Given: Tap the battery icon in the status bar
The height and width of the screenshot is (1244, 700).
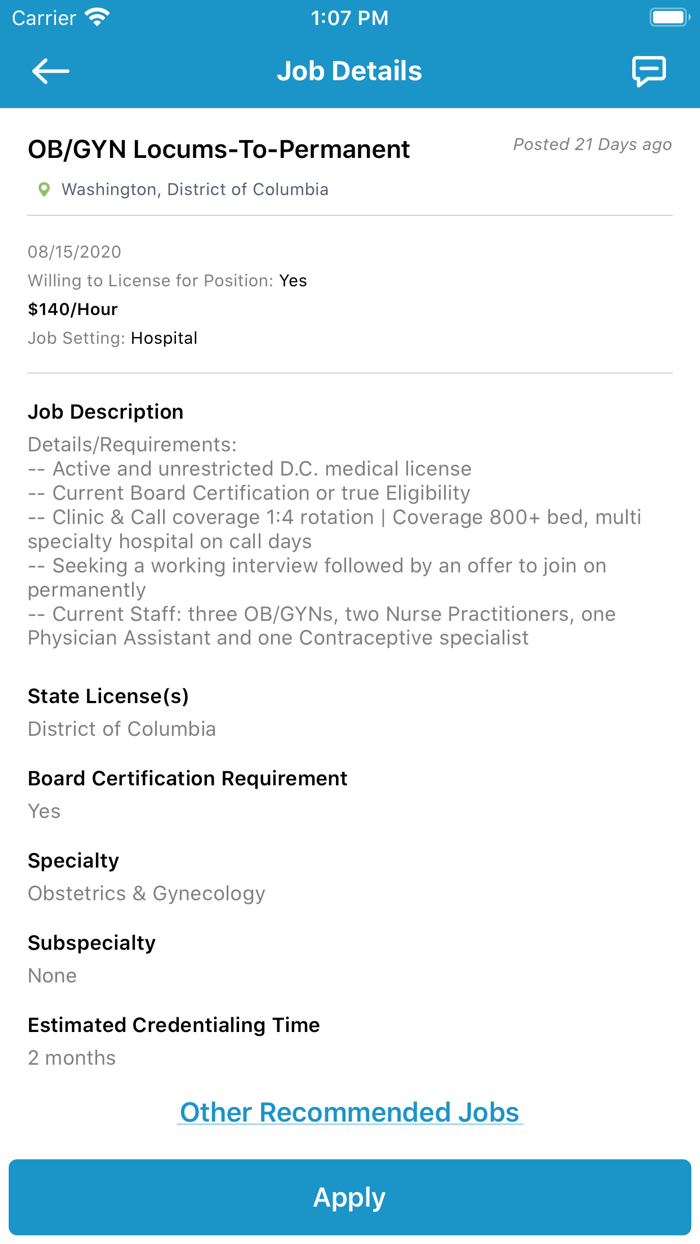Looking at the screenshot, I should point(668,16).
